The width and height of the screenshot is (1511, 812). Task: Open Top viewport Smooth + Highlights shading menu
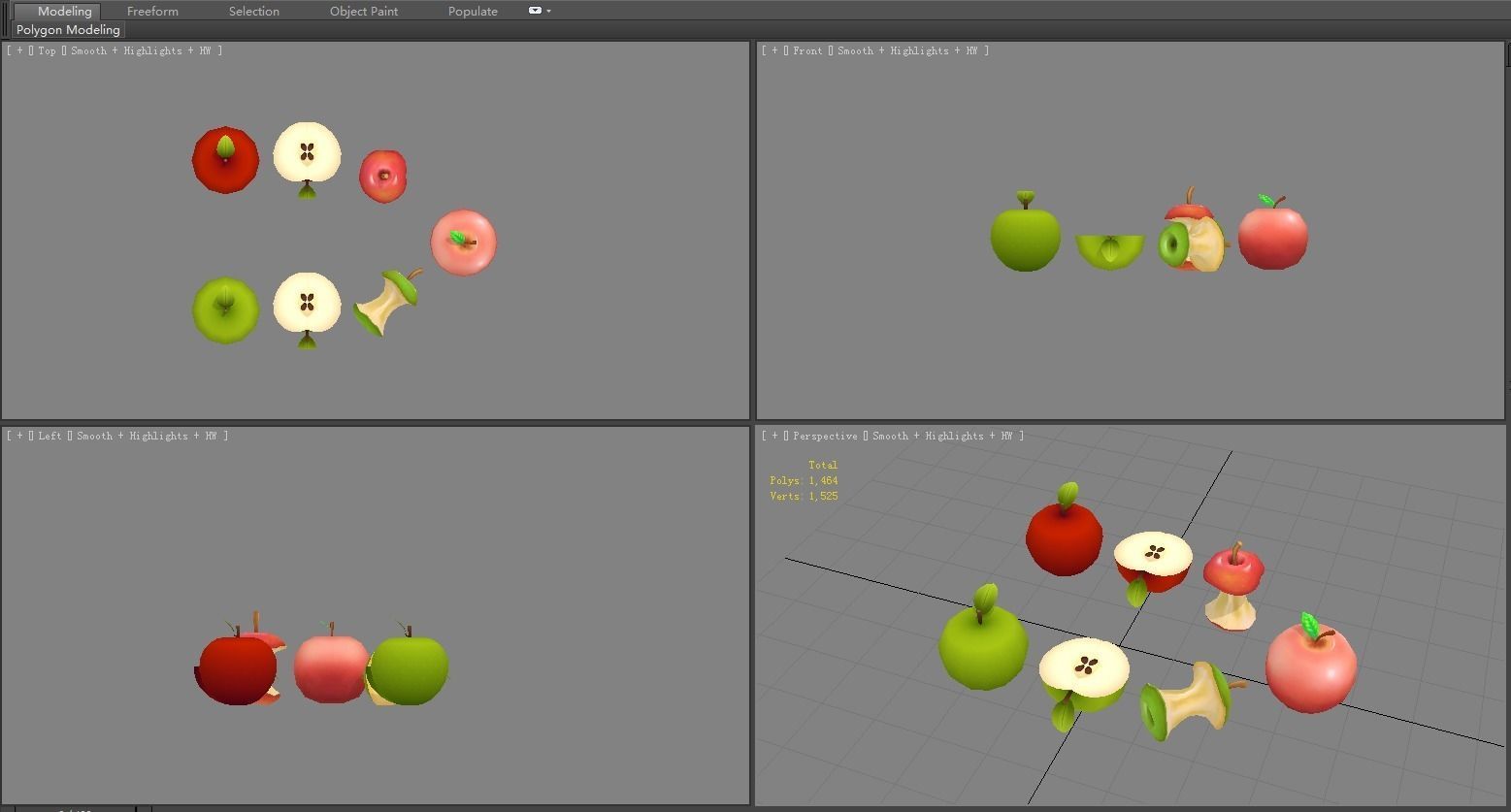(x=141, y=50)
